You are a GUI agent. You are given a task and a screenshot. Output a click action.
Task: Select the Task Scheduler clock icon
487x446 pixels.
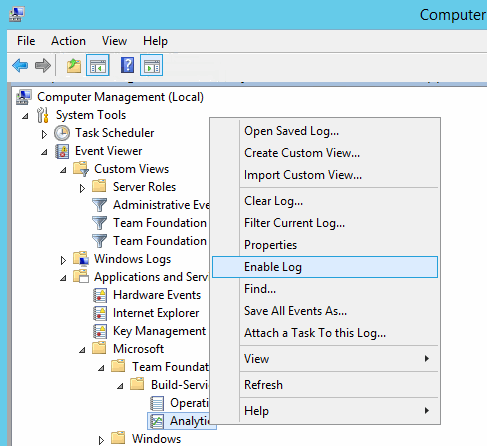point(62,133)
